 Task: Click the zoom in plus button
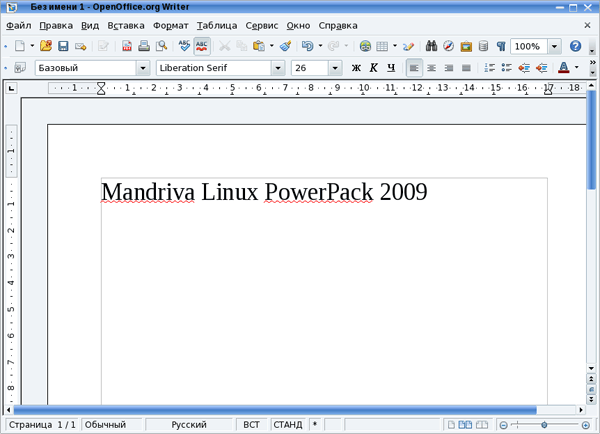click(585, 425)
